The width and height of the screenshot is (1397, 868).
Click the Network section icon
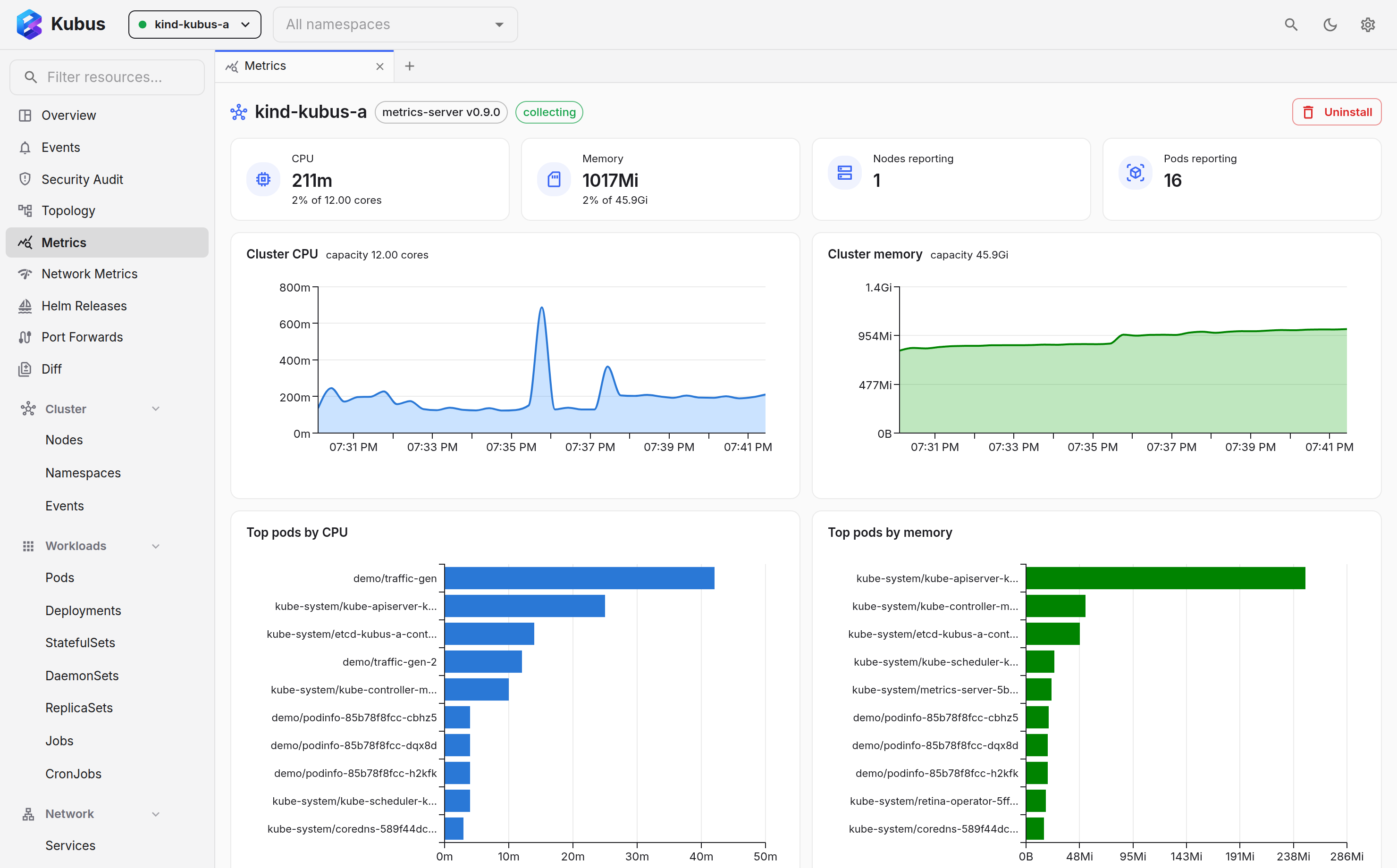tap(28, 814)
